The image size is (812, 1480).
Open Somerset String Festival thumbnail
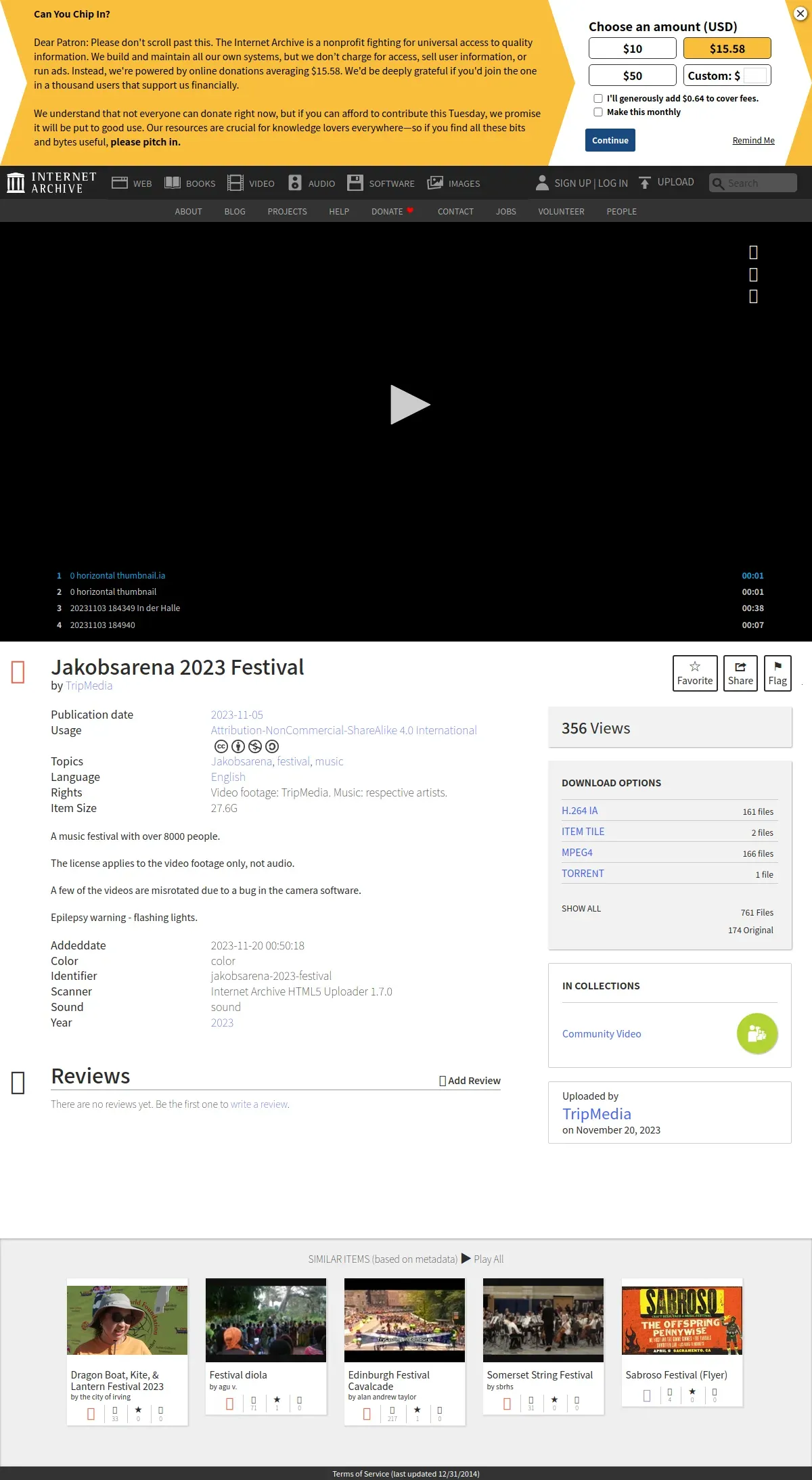[543, 1320]
